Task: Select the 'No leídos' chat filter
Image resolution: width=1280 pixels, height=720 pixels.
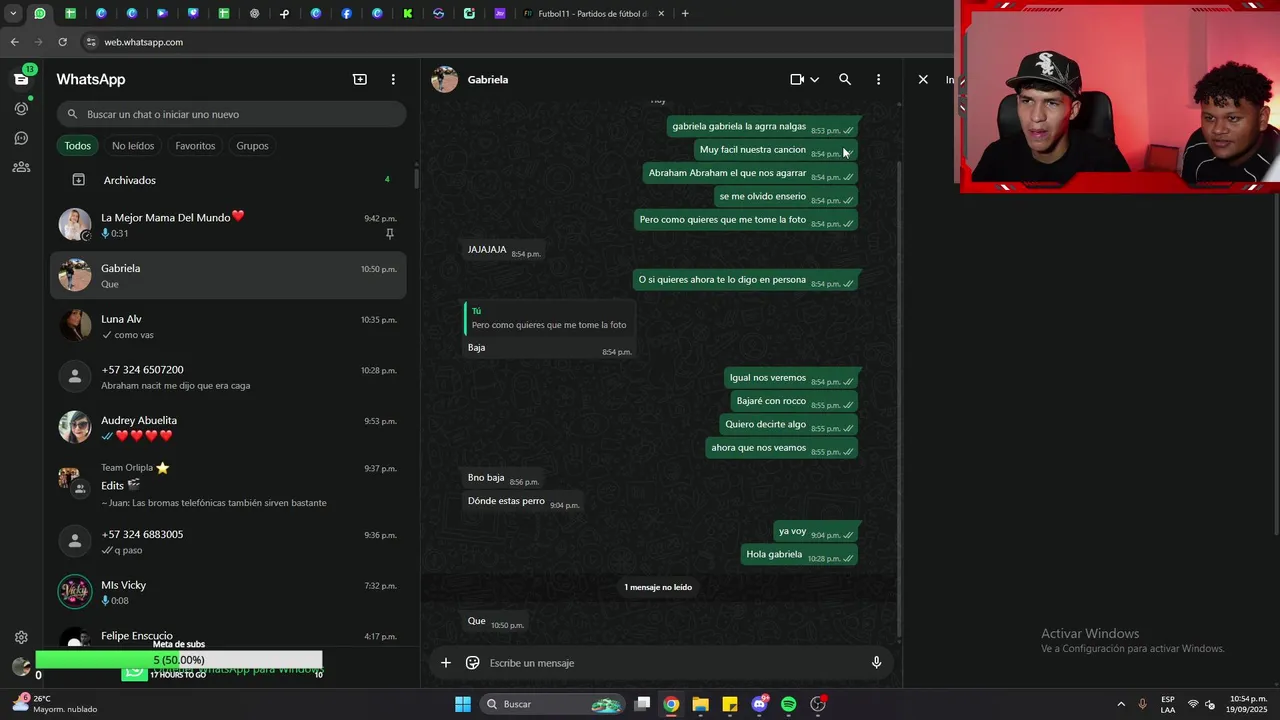Action: (x=133, y=146)
